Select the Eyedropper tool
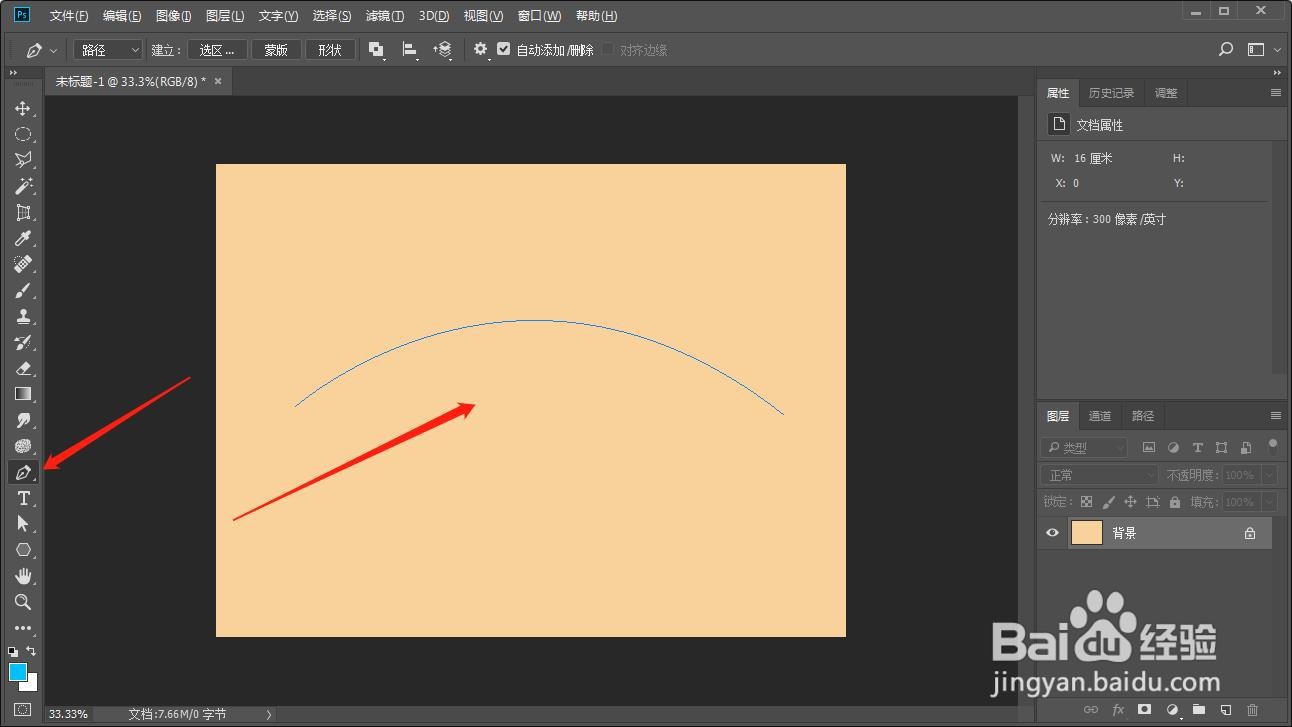1292x727 pixels. (23, 238)
